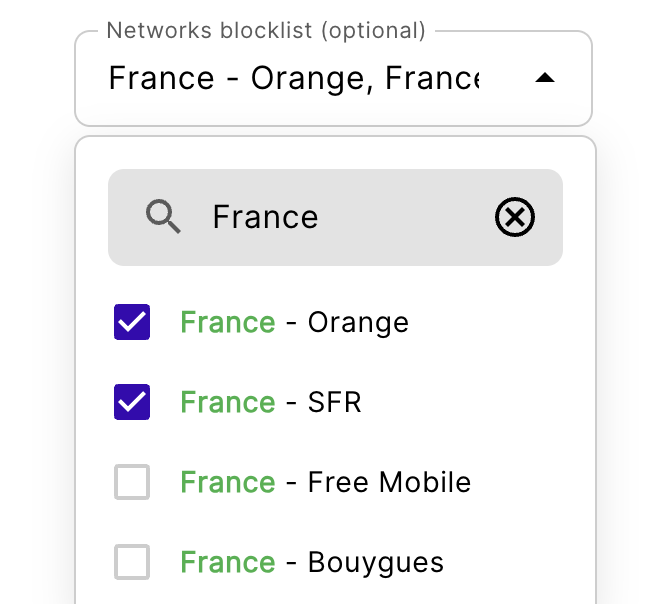Click the green 'France' highlight in Bouygues row
This screenshot has height=604, width=656.
pyautogui.click(x=227, y=562)
